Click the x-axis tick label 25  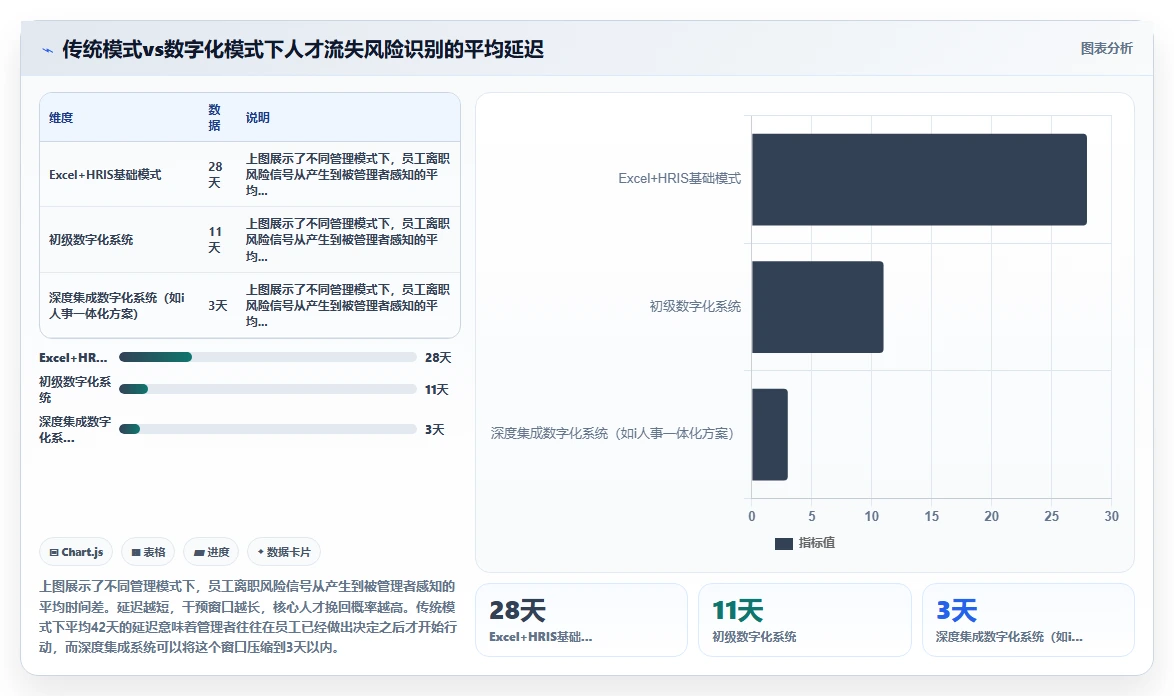click(1051, 516)
